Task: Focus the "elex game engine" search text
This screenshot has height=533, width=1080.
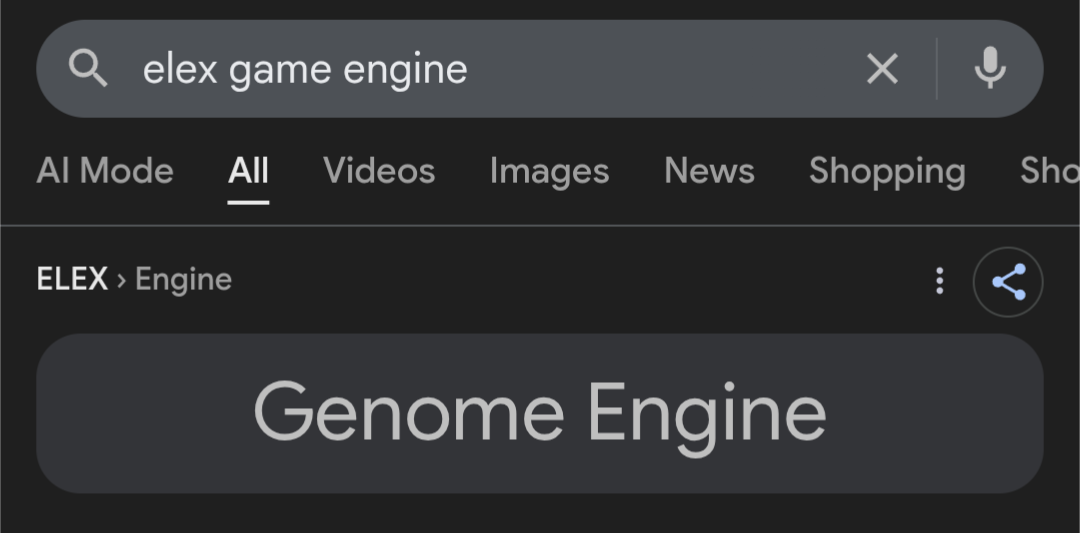Action: 305,69
